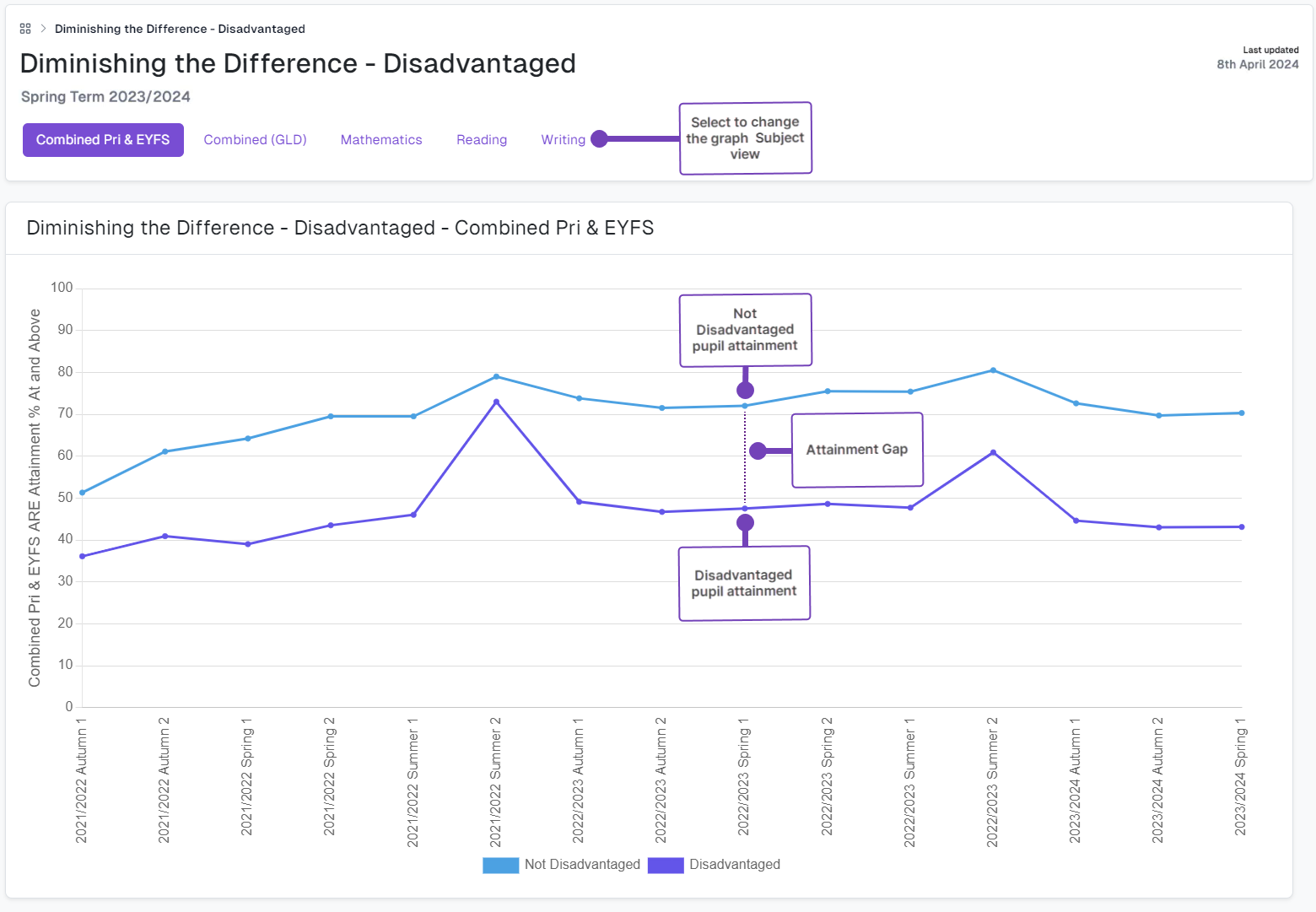Viewport: 1316px width, 912px height.
Task: Switch to the Combined (GLD) tab
Action: (x=255, y=140)
